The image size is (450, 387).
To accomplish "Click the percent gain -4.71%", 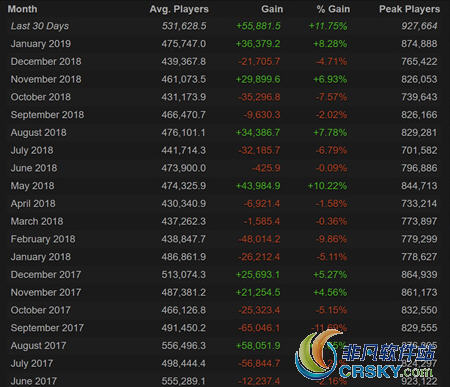I will pyautogui.click(x=331, y=61).
